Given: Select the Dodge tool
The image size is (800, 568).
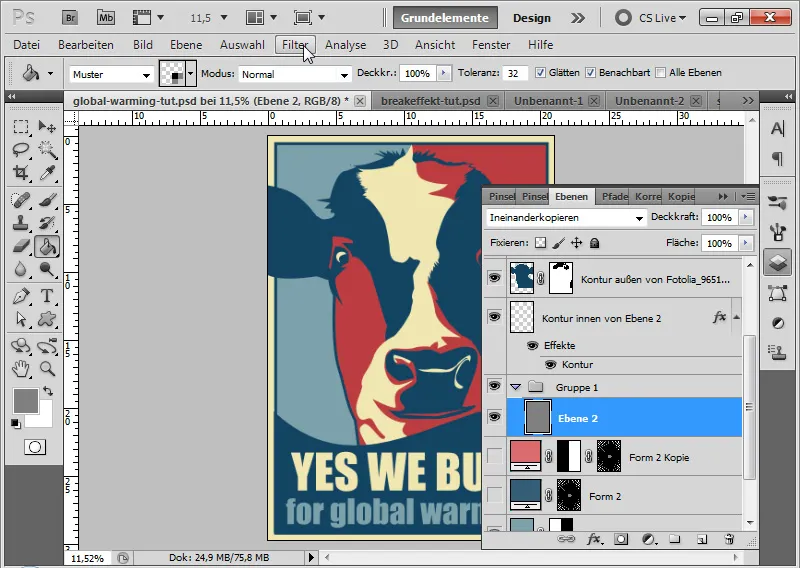Looking at the screenshot, I should coord(47,269).
